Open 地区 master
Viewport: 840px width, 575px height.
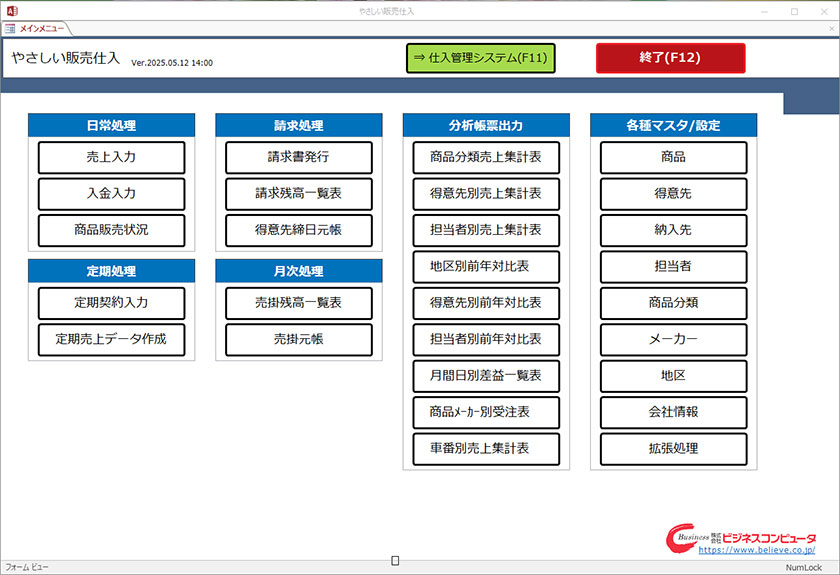click(674, 376)
